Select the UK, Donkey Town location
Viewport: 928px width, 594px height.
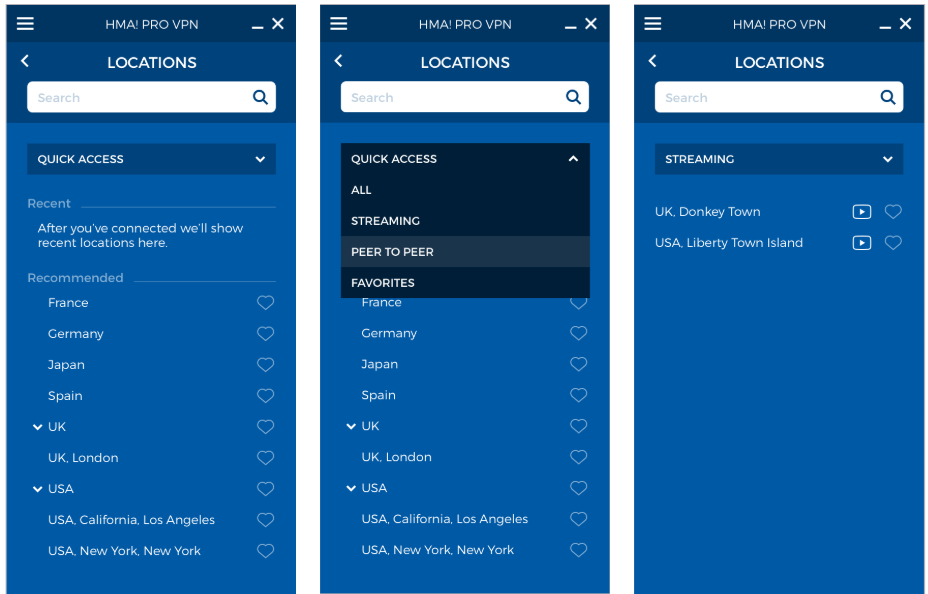(707, 212)
